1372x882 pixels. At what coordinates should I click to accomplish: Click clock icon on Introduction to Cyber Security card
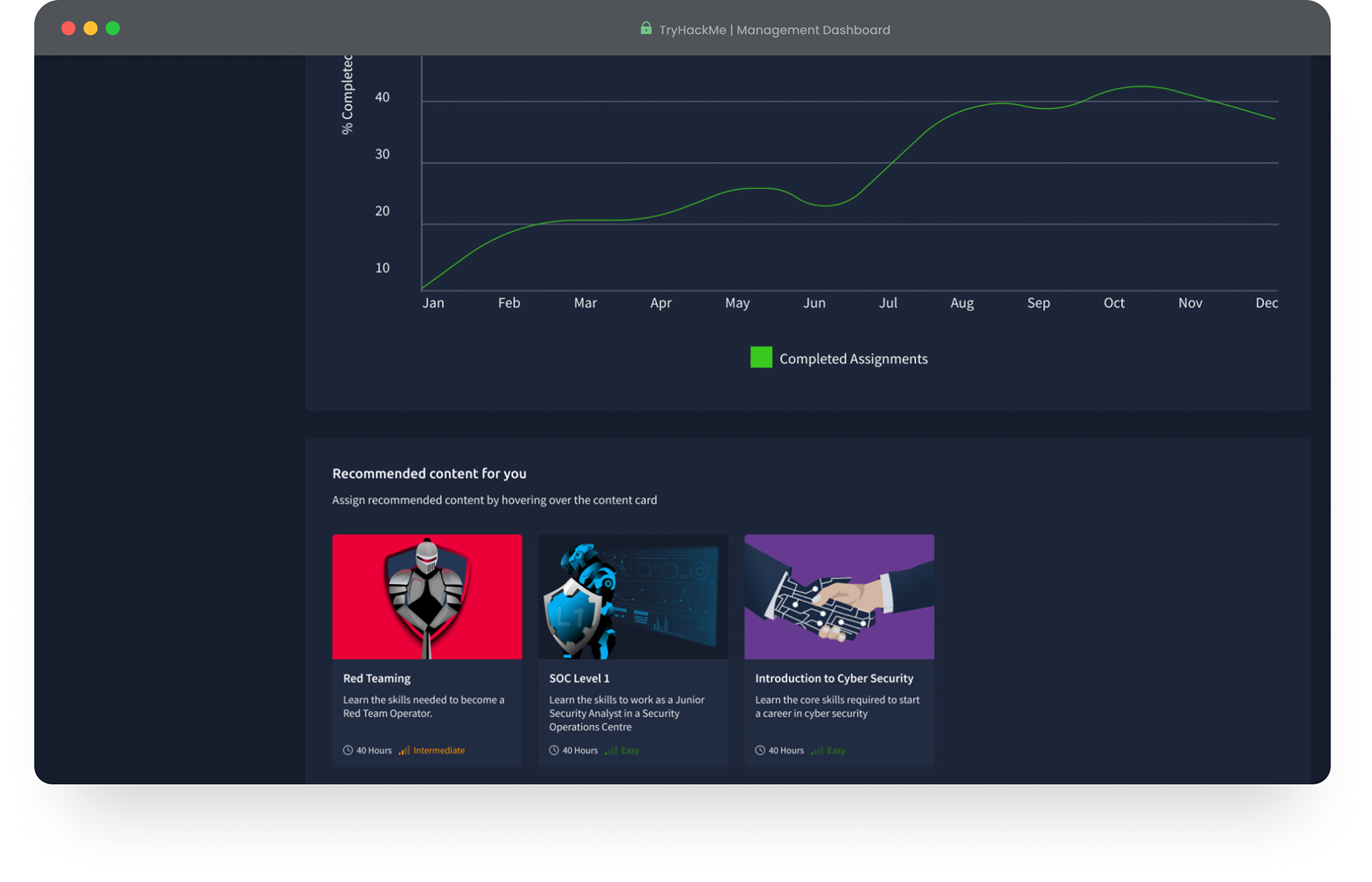tap(760, 750)
